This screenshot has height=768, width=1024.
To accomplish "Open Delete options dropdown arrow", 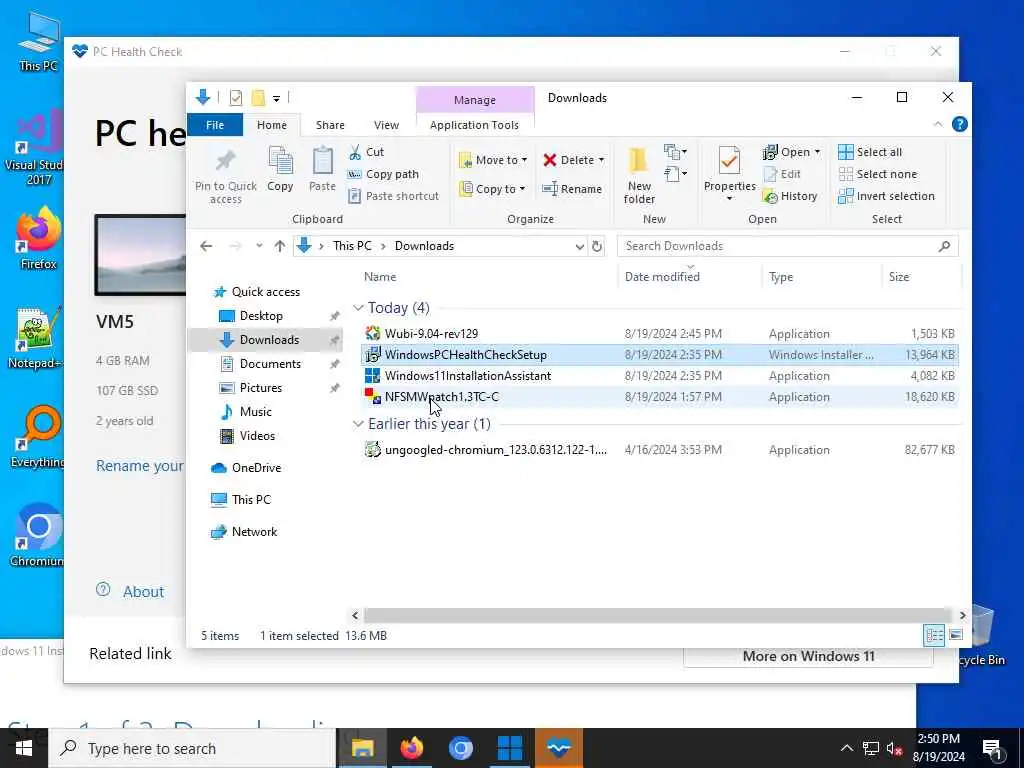I will 601,160.
